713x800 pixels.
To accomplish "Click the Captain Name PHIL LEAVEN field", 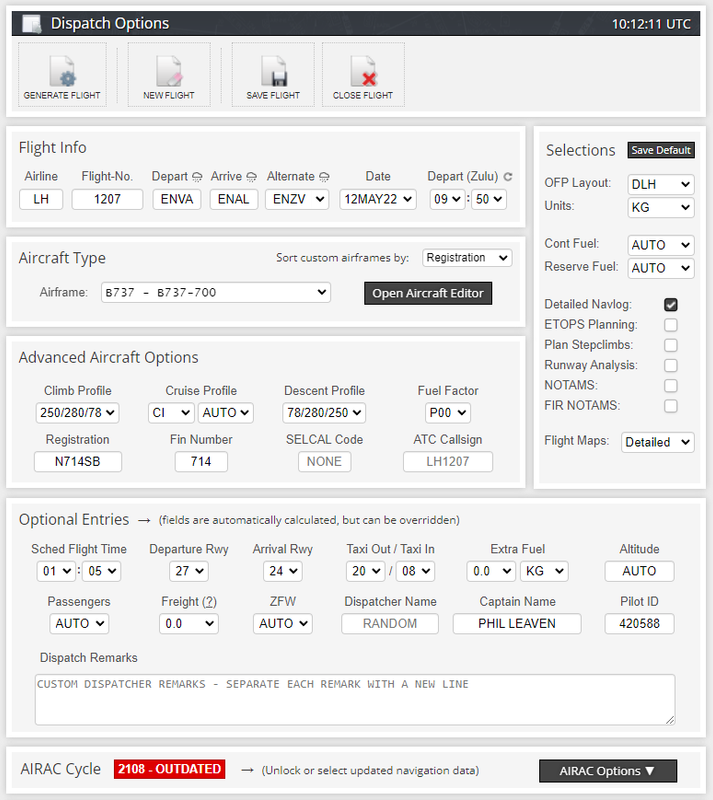I will [x=517, y=623].
